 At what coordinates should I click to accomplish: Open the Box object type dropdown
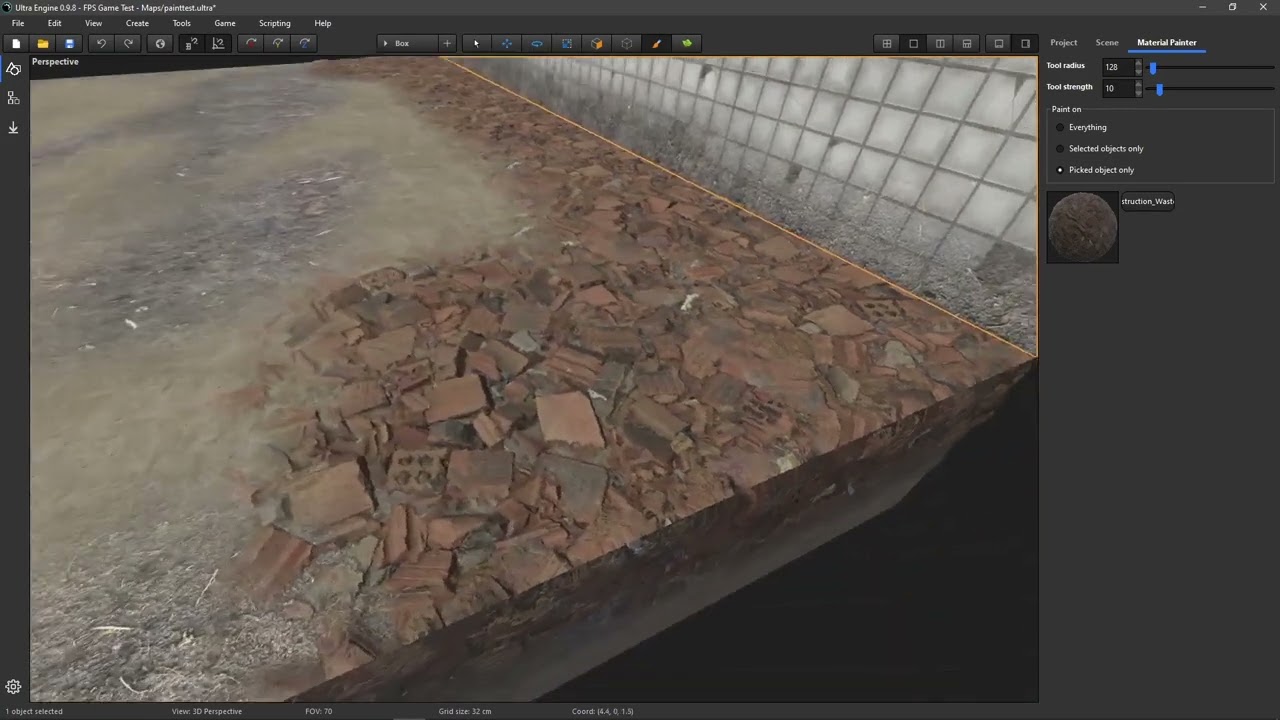coord(408,43)
